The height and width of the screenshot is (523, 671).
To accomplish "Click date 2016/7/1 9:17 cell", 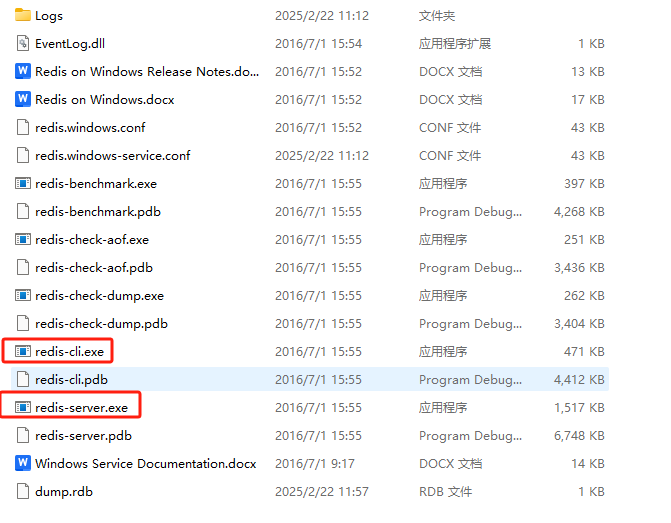I will click(x=315, y=464).
